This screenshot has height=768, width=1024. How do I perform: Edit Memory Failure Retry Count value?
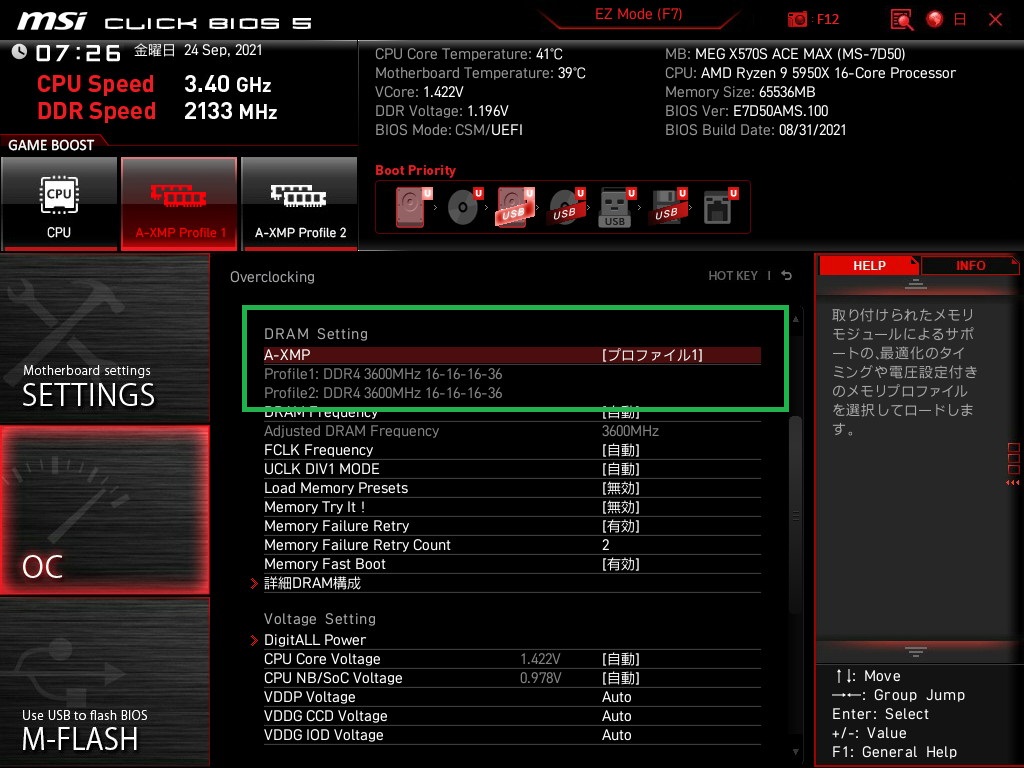click(512, 545)
